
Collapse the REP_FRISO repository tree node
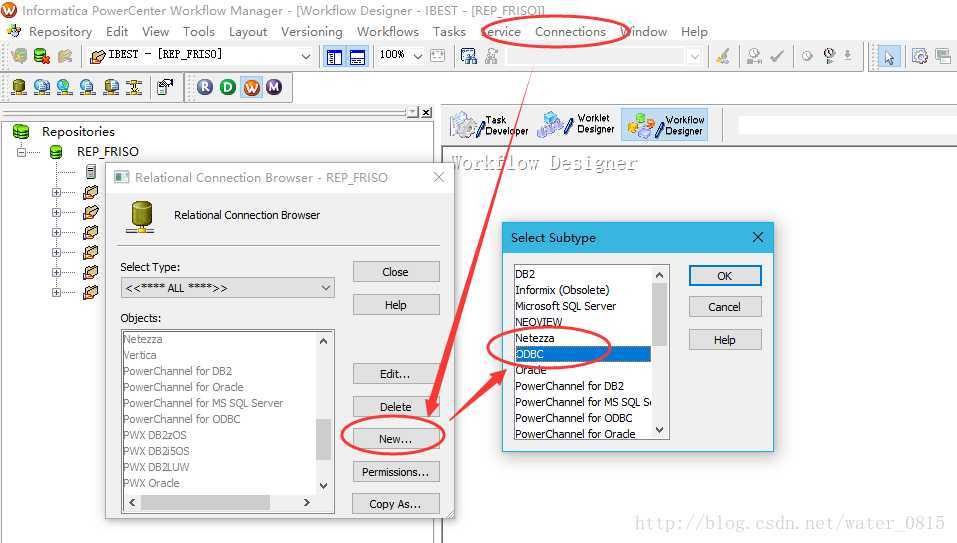coord(21,152)
